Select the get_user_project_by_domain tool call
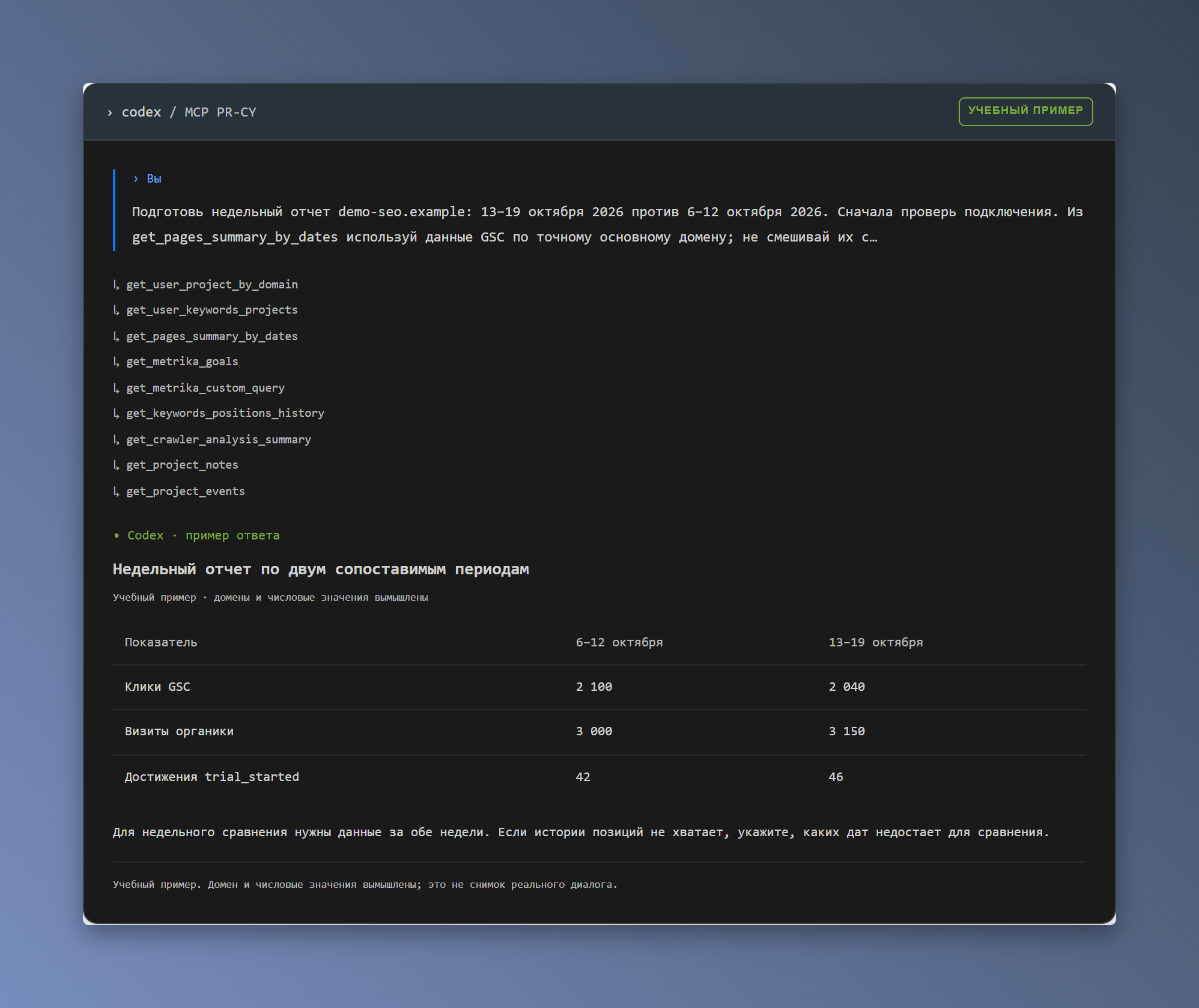 (x=211, y=284)
